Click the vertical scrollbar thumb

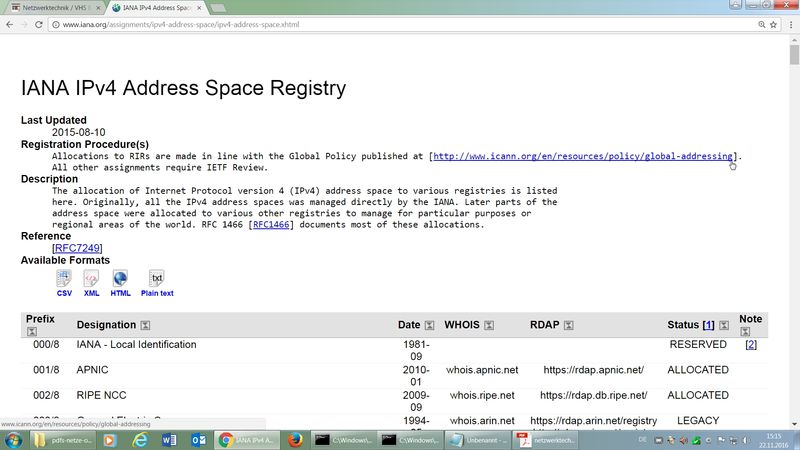[794, 55]
